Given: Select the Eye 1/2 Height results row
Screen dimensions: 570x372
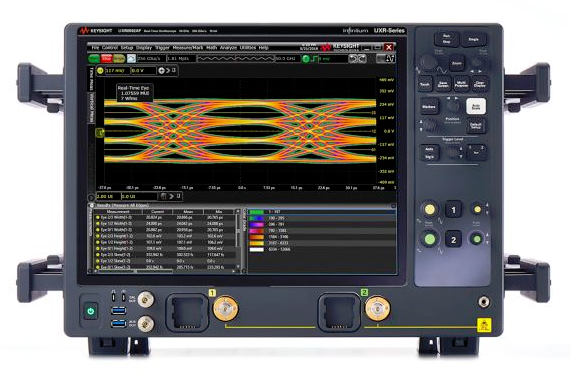Looking at the screenshot, I should click(x=165, y=242).
